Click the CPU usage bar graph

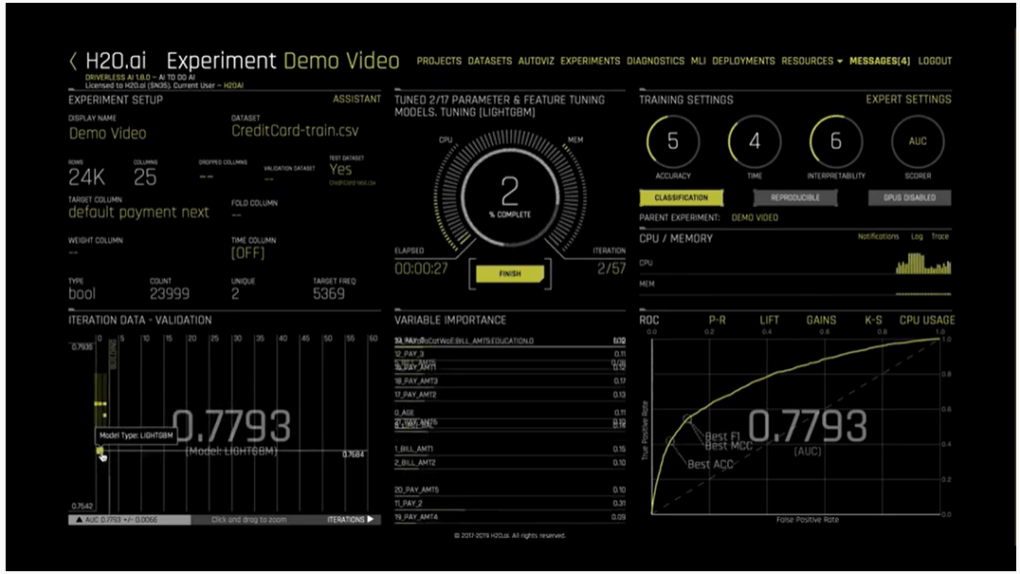pyautogui.click(x=923, y=264)
